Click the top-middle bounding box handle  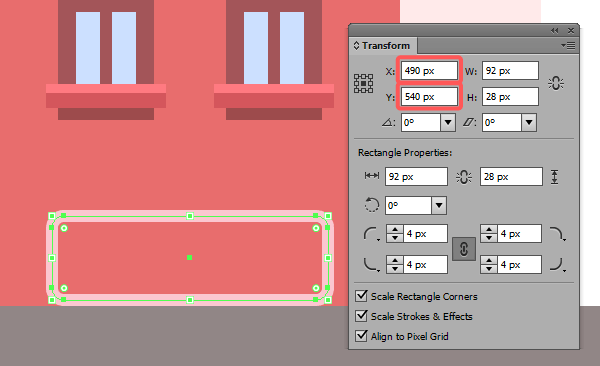[190, 216]
